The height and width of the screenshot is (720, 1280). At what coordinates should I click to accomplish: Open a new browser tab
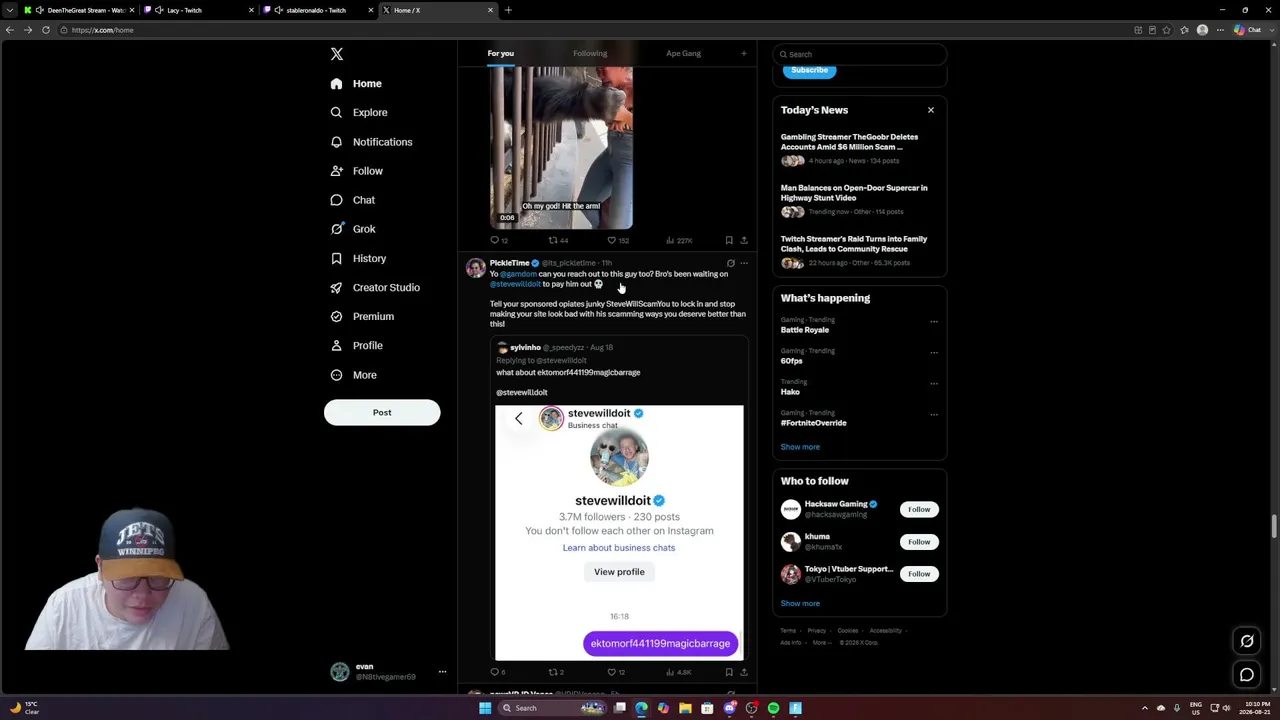tap(508, 10)
